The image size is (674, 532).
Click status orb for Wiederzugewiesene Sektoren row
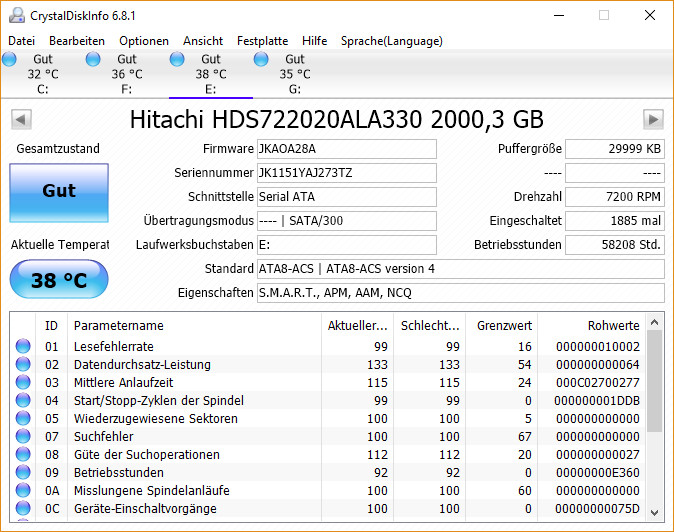coord(23,418)
